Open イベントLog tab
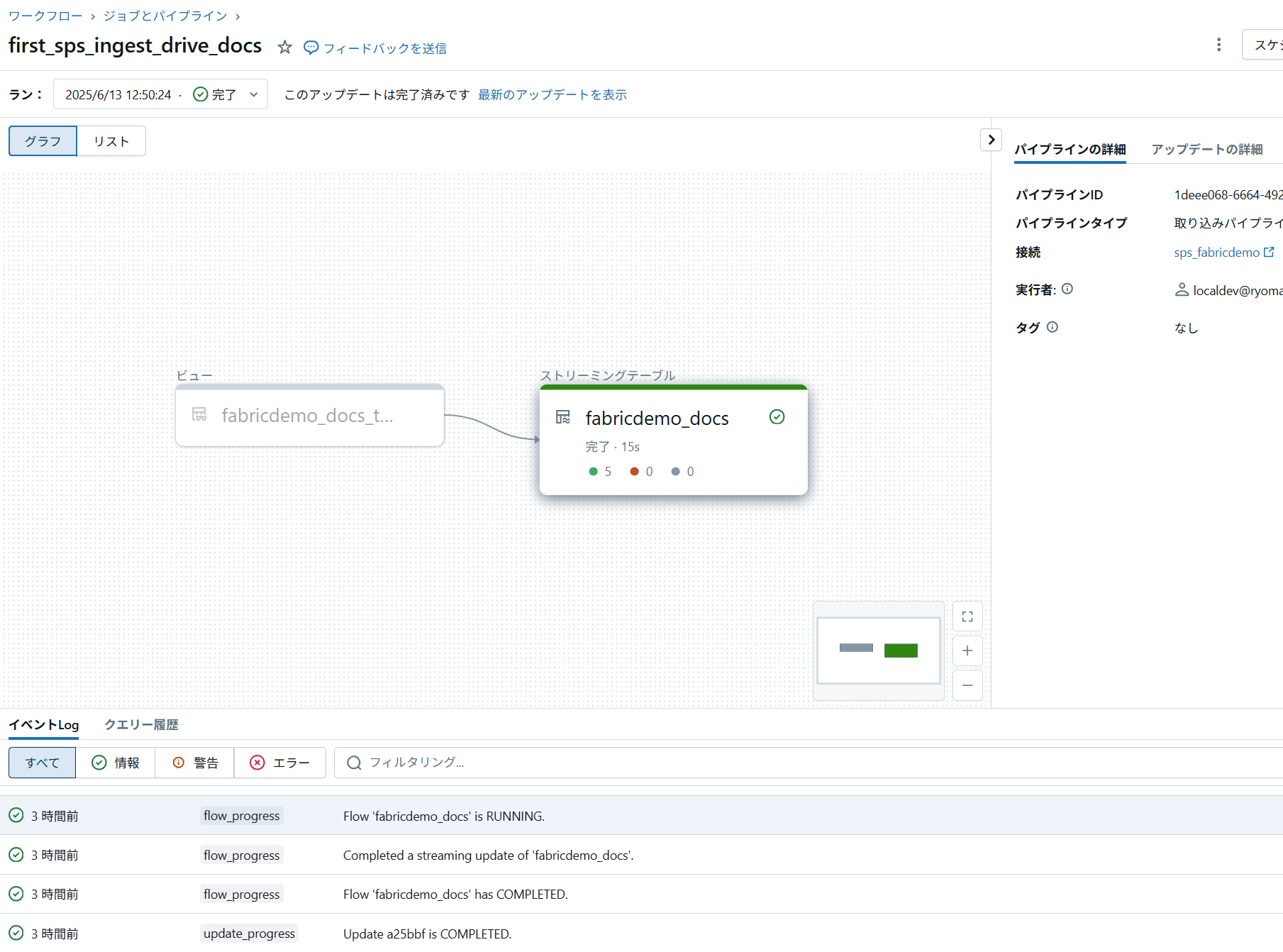The height and width of the screenshot is (952, 1283). [x=43, y=725]
